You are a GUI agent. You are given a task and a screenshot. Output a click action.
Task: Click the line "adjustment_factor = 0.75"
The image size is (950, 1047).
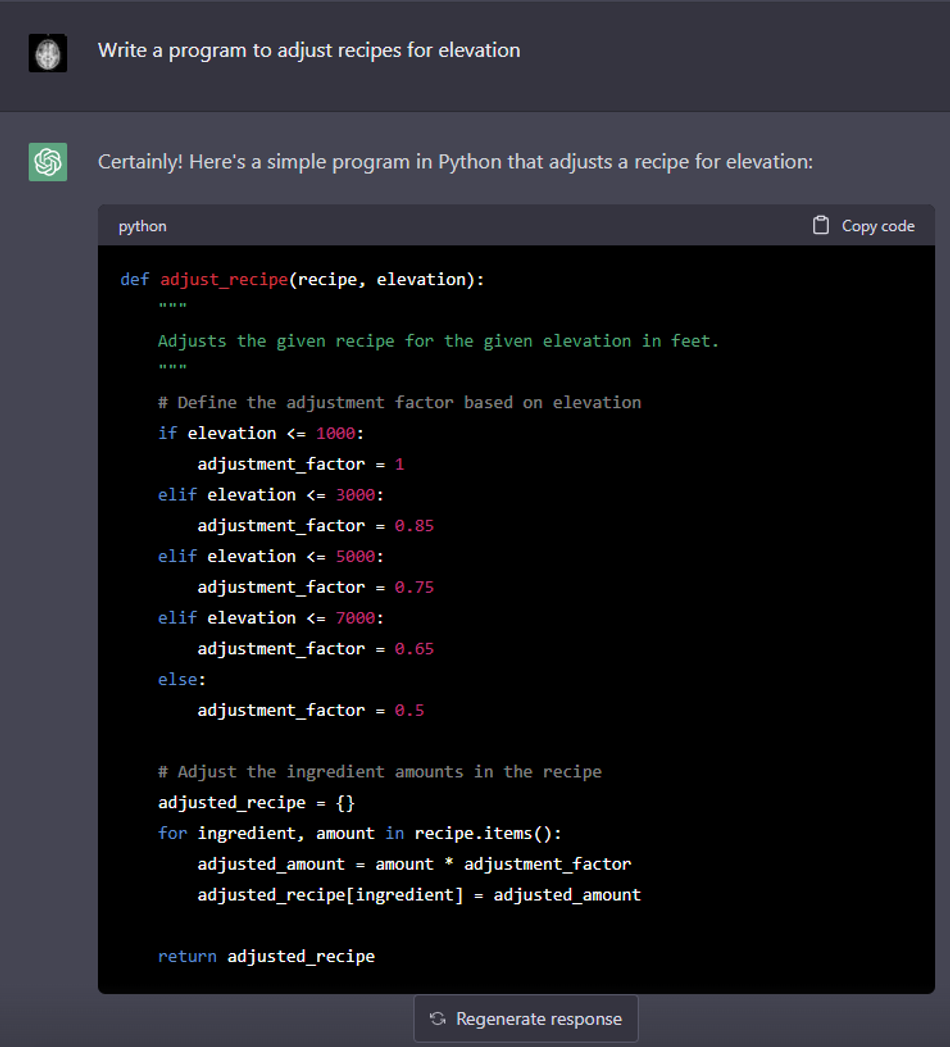click(x=315, y=587)
